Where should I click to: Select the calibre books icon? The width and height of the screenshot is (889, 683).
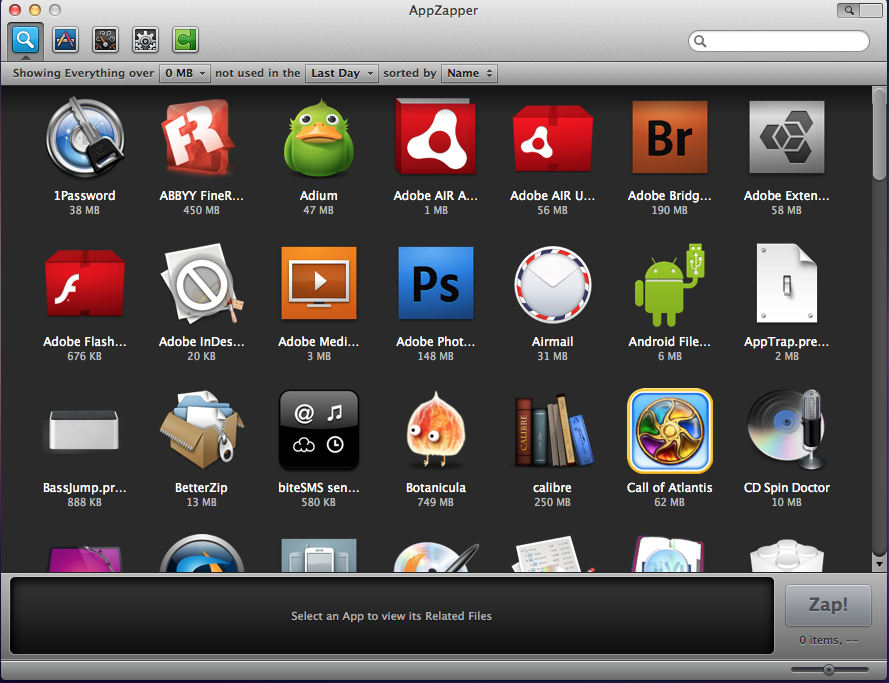(x=552, y=431)
